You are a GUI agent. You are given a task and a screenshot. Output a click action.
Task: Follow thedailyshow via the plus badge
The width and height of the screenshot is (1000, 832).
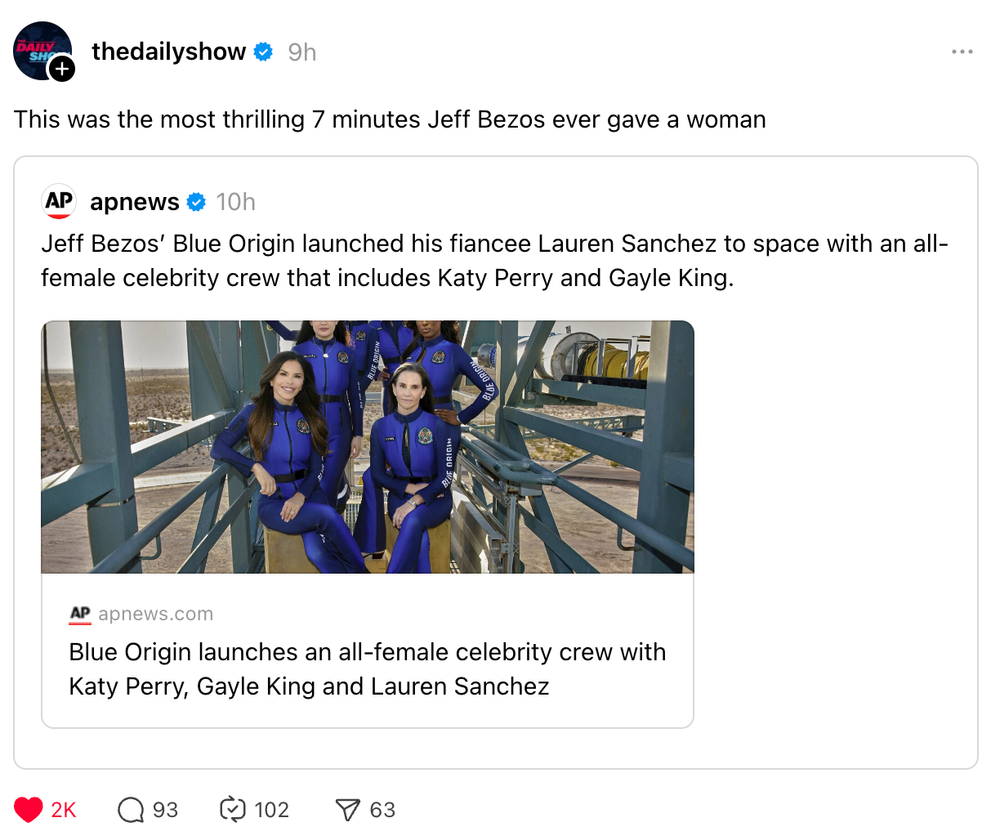pos(62,69)
